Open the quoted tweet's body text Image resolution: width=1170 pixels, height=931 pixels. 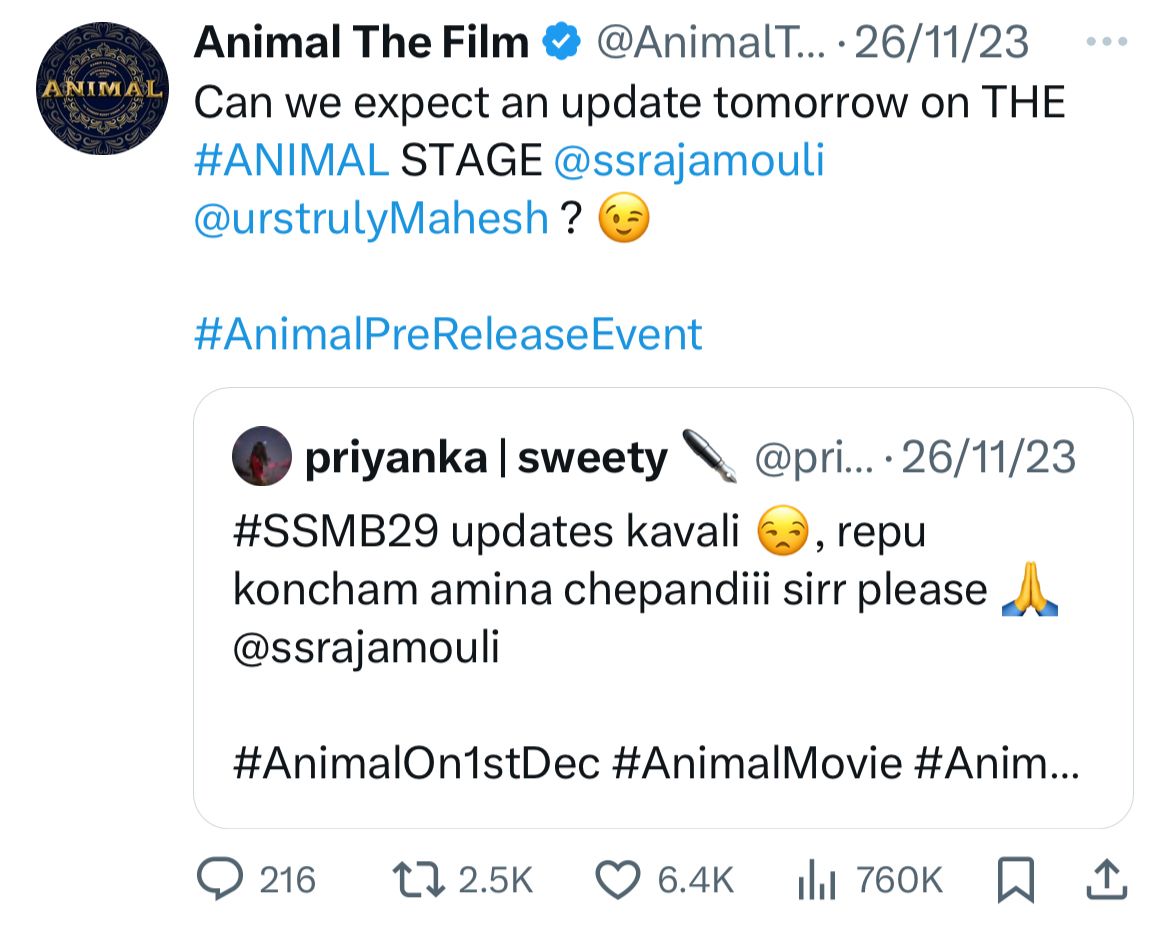click(600, 590)
